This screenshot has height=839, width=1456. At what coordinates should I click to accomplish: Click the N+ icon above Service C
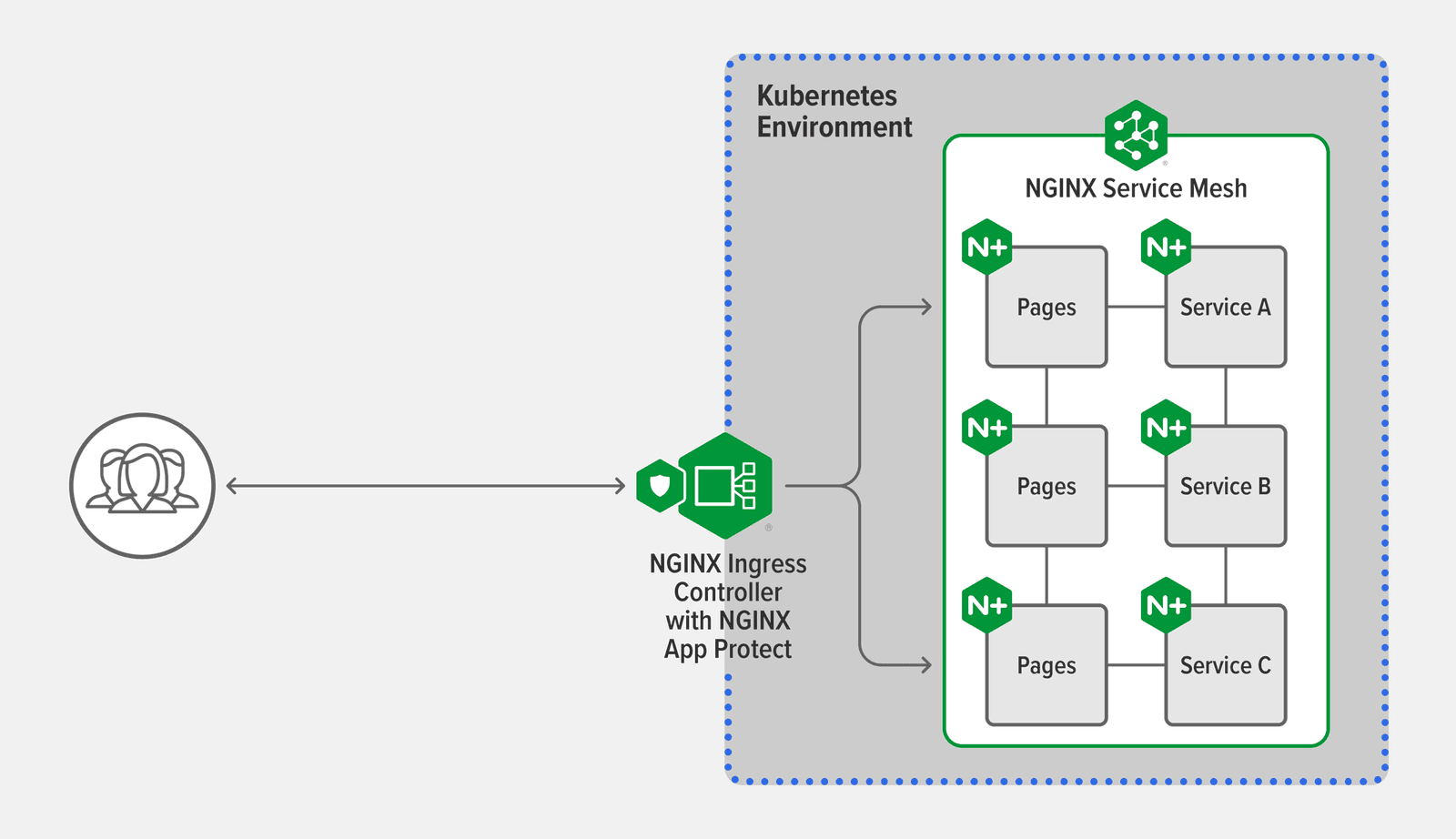coord(1165,603)
